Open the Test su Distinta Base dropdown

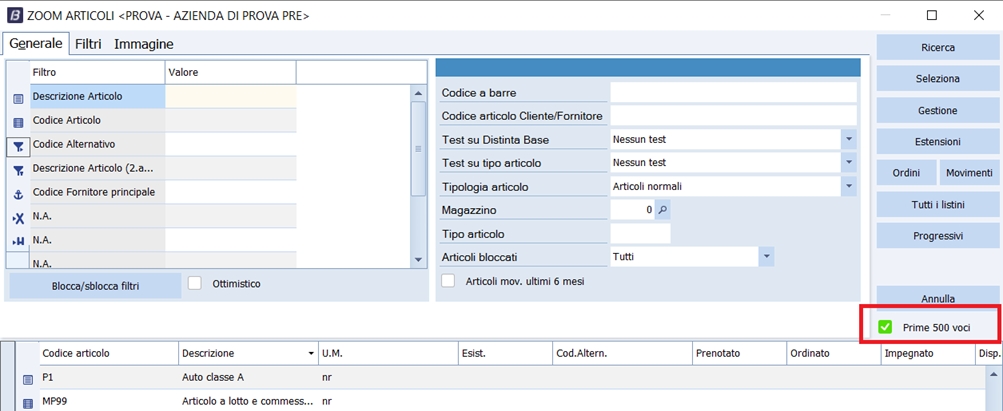pyautogui.click(x=849, y=139)
